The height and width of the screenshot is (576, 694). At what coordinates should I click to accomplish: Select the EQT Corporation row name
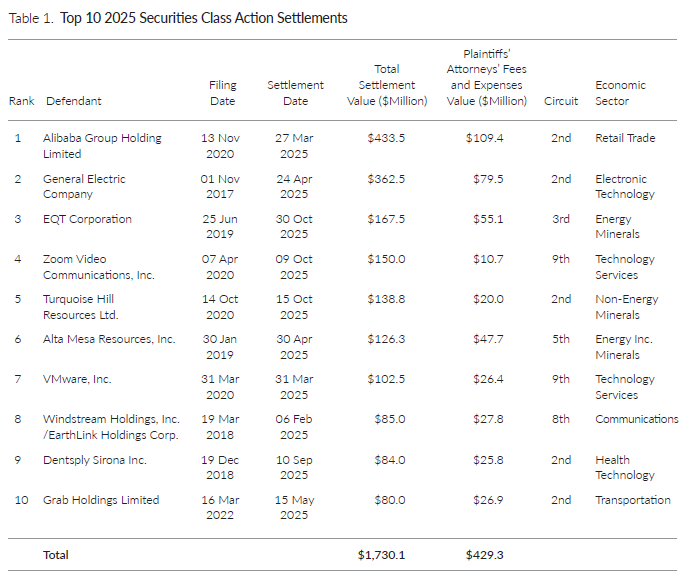87,219
